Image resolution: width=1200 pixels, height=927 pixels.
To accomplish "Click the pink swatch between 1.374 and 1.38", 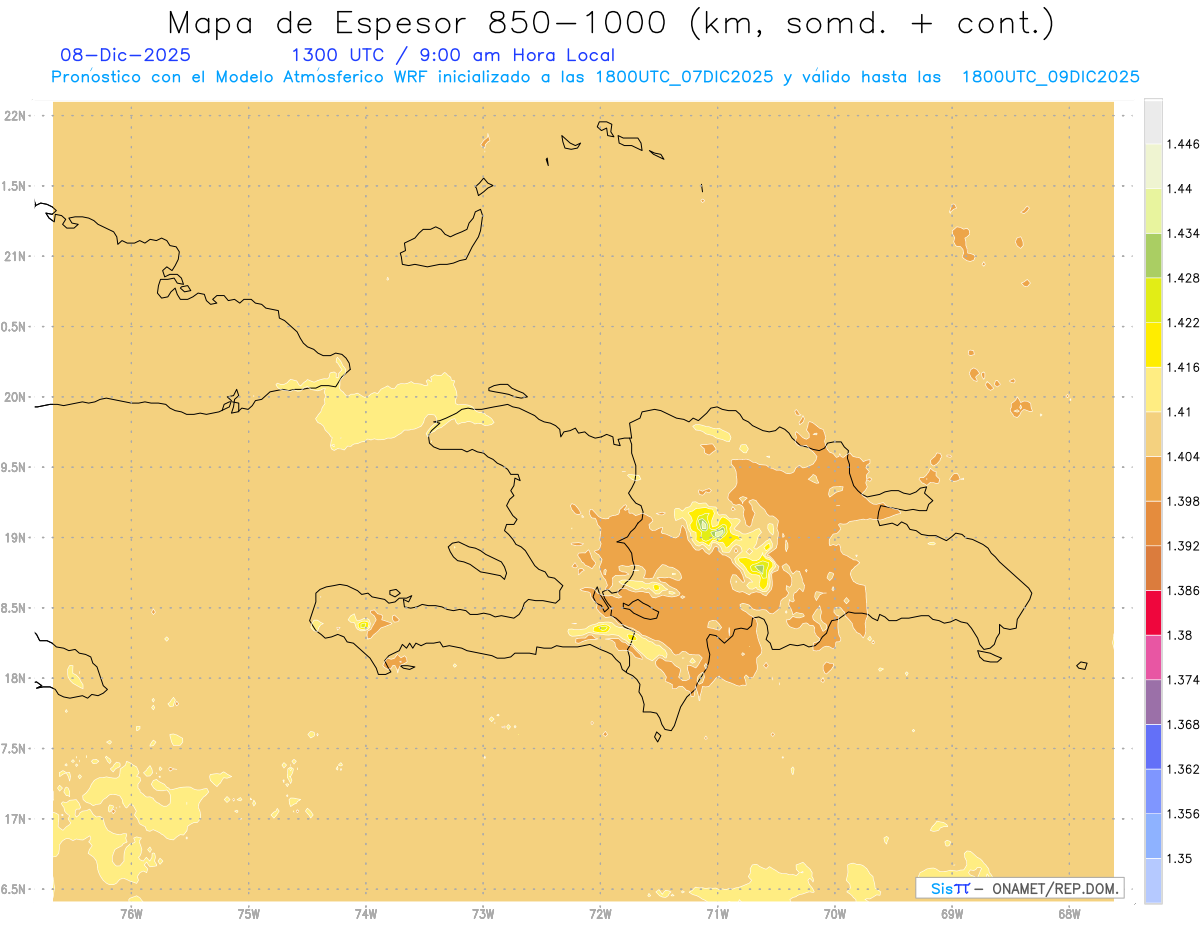I will tap(1153, 657).
